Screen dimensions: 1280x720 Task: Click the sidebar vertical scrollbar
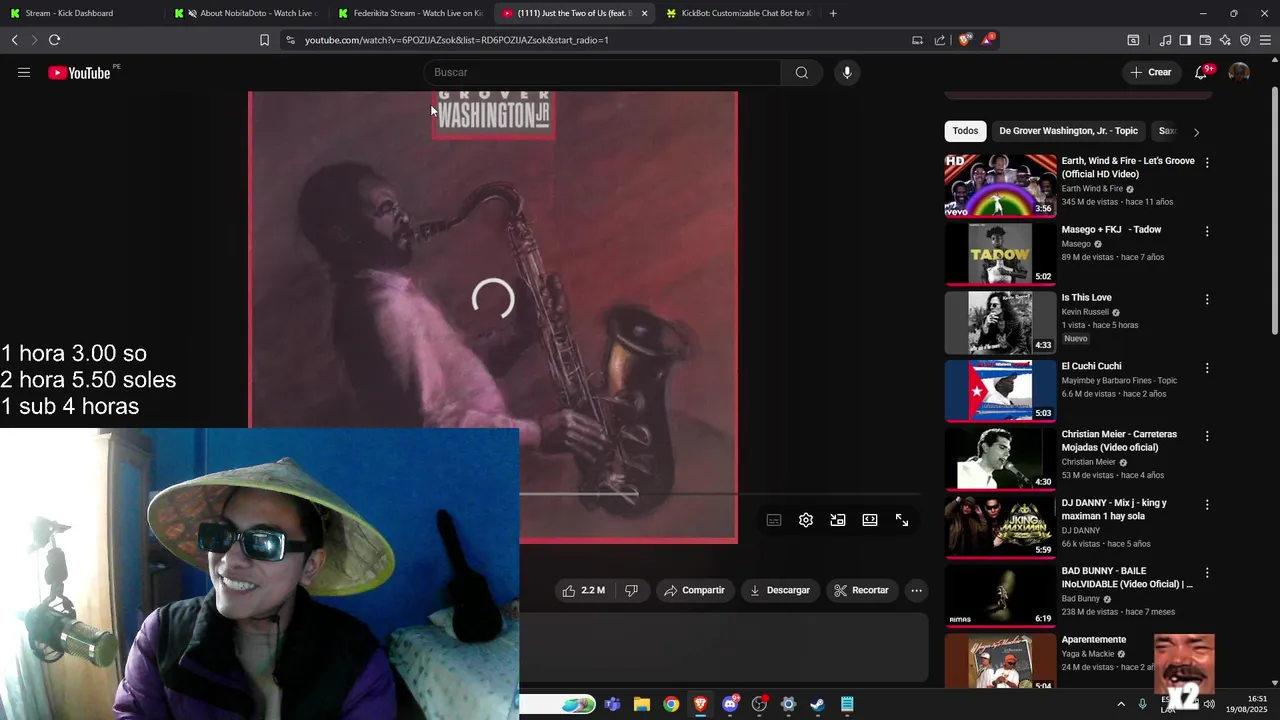point(1274,210)
